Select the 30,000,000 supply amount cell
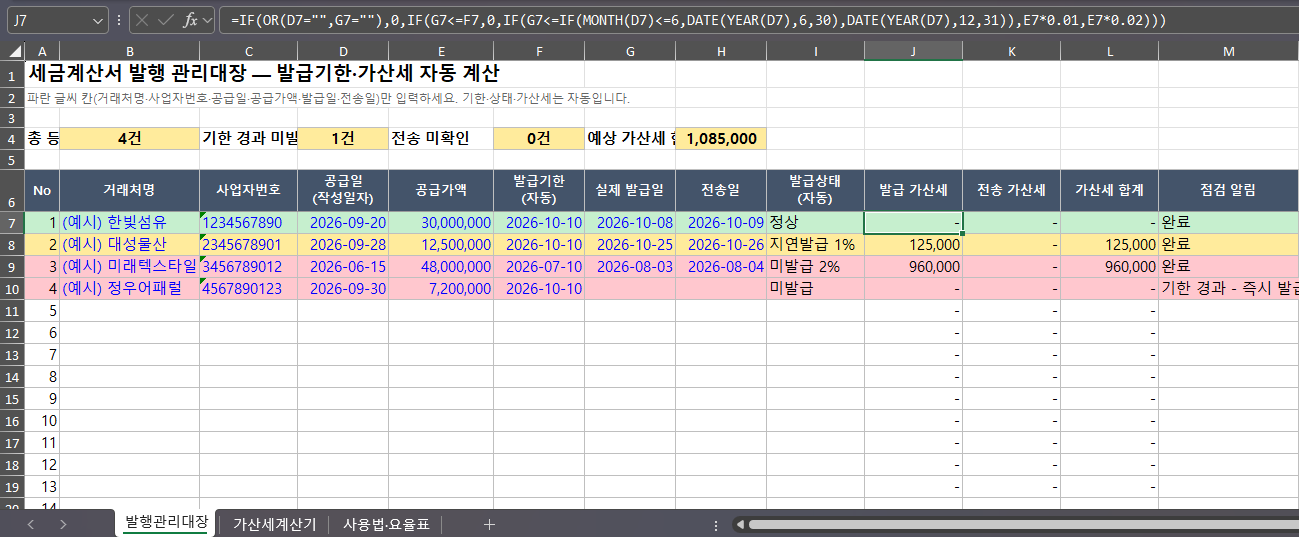 (441, 222)
